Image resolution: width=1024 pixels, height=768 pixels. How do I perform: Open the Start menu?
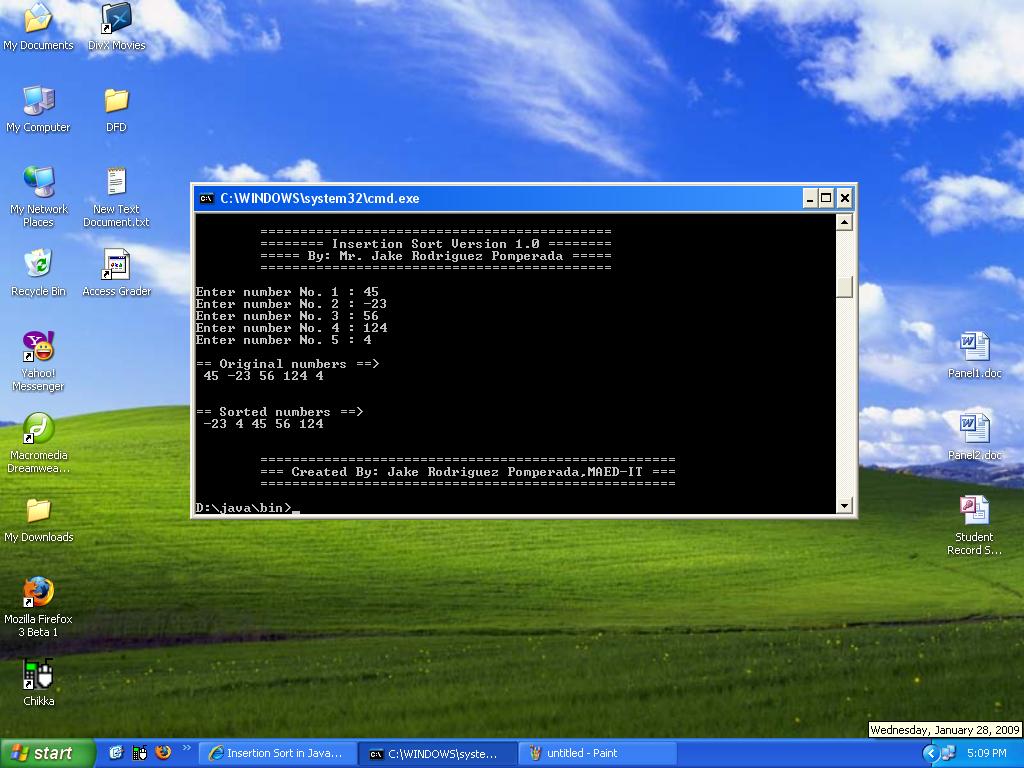[47, 753]
